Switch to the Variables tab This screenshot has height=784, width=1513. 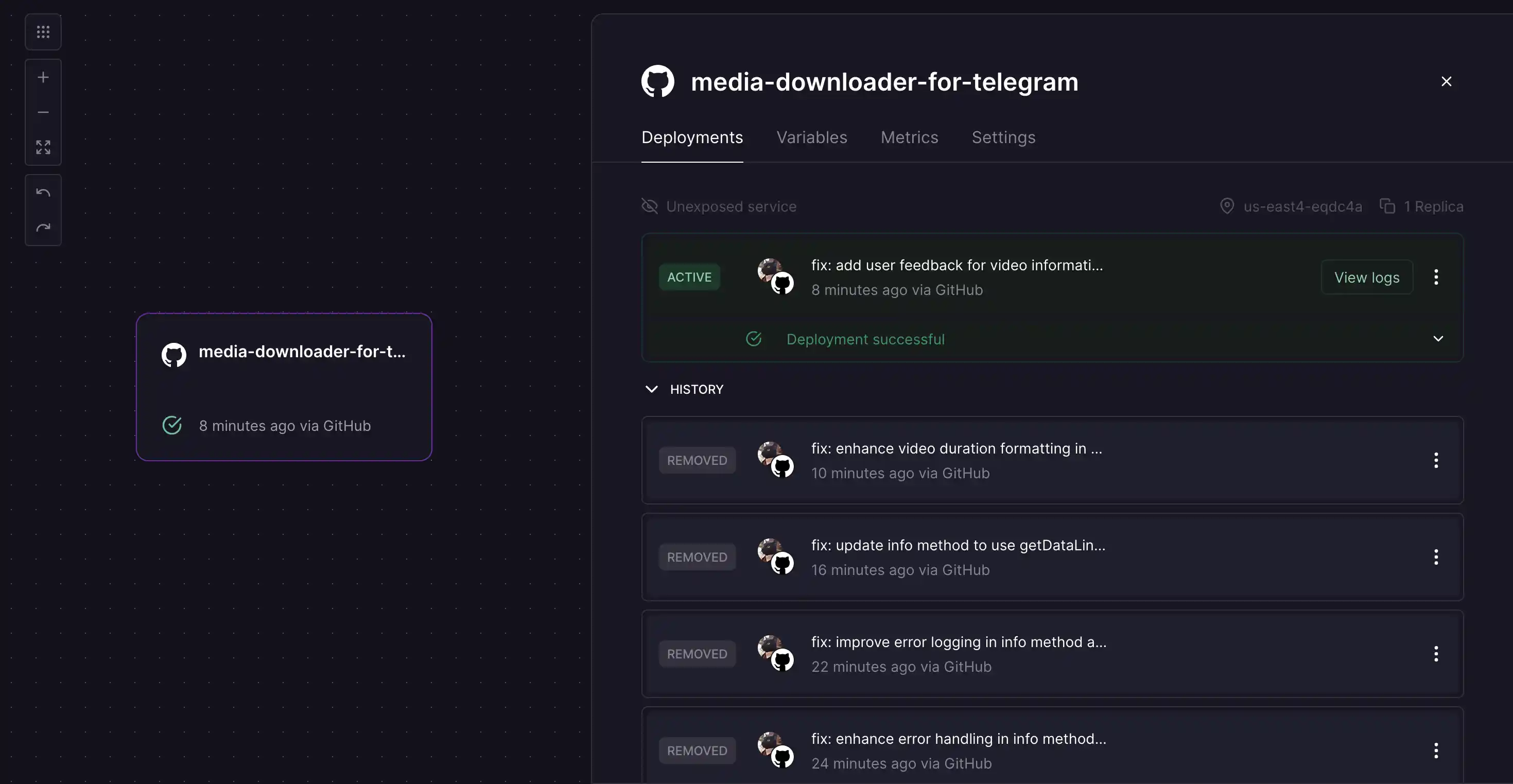point(812,137)
